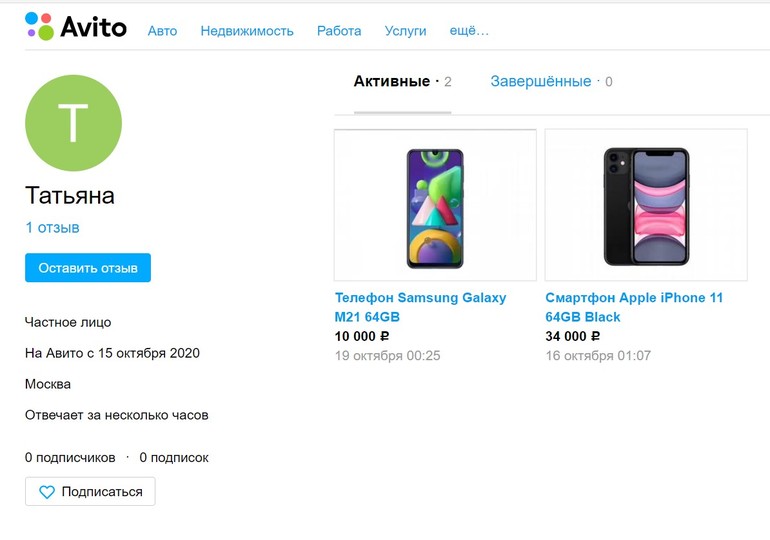Click the Подписаться button
Screen dimensions: 770x540
[x=90, y=492]
